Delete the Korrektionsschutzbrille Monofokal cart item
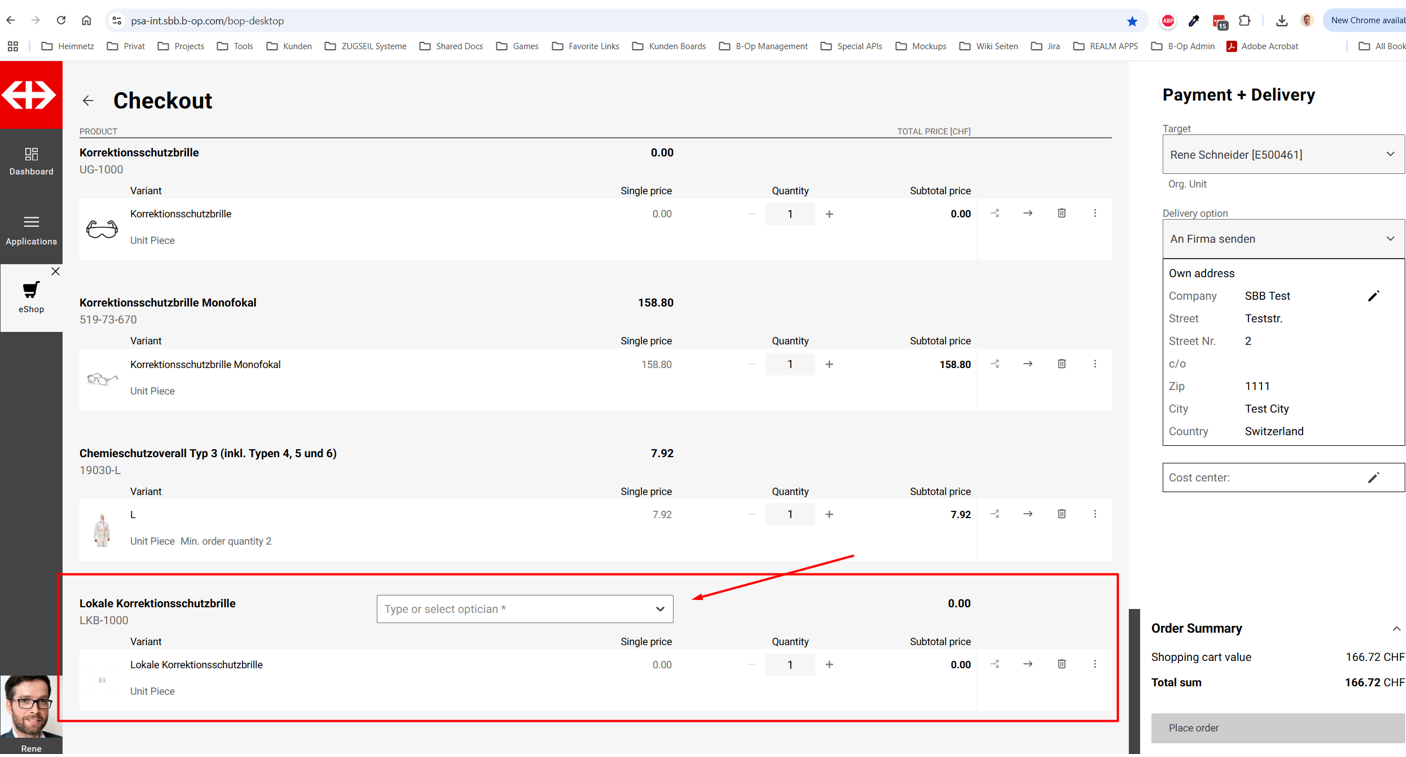Screen dimensions: 1406x757 1061,364
